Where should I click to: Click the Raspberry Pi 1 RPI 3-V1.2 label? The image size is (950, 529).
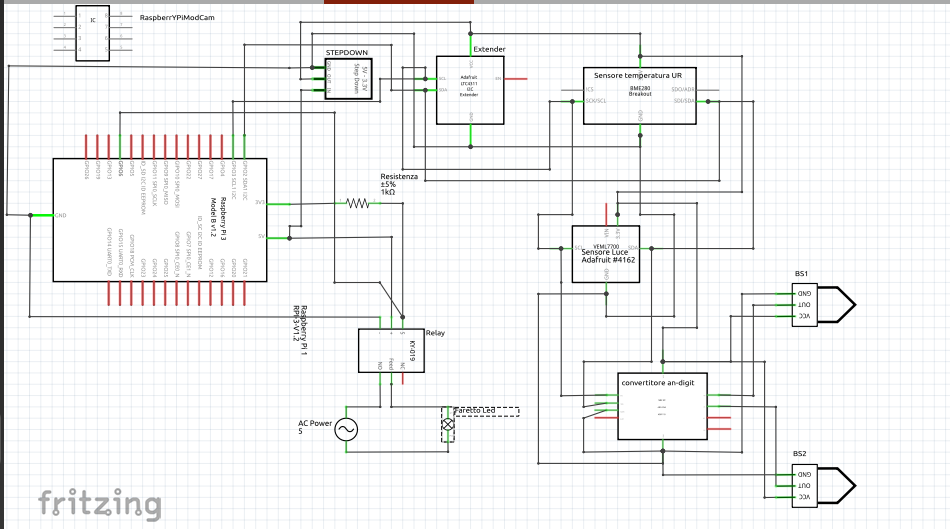300,330
